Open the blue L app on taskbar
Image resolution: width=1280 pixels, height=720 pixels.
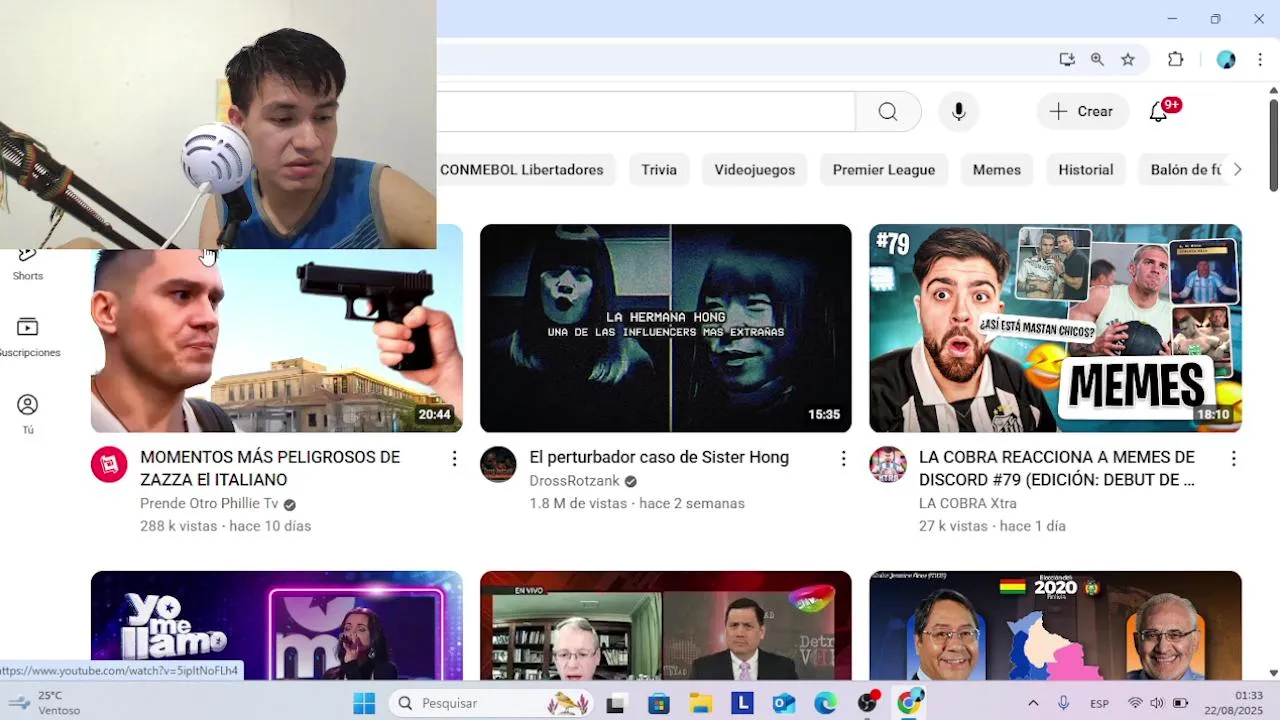pos(742,704)
